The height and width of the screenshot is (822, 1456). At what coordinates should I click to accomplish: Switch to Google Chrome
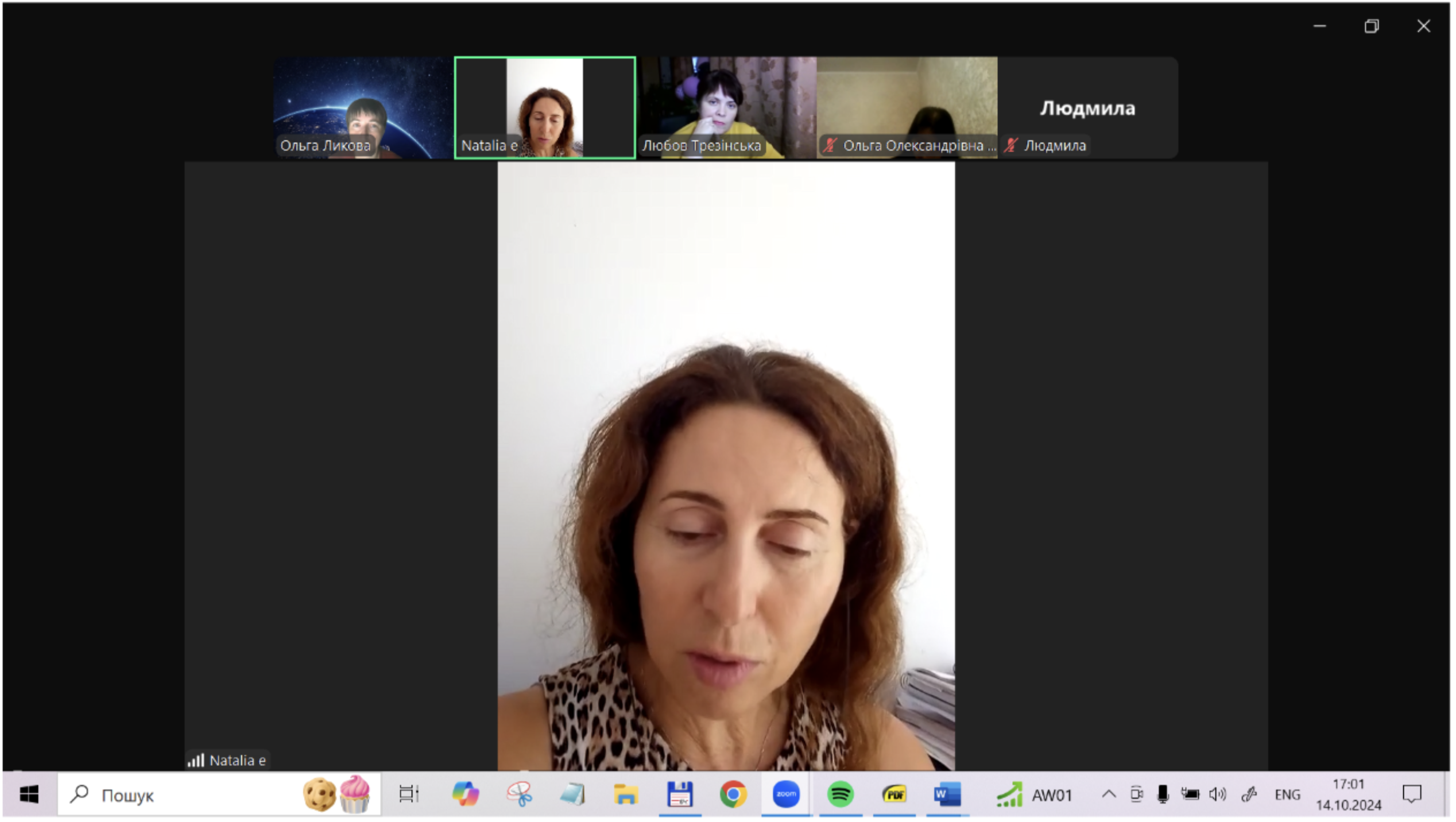pyautogui.click(x=733, y=794)
